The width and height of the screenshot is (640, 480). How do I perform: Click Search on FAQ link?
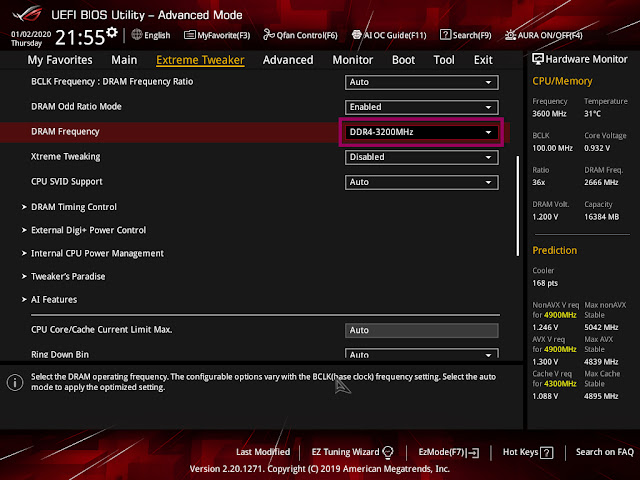point(604,452)
